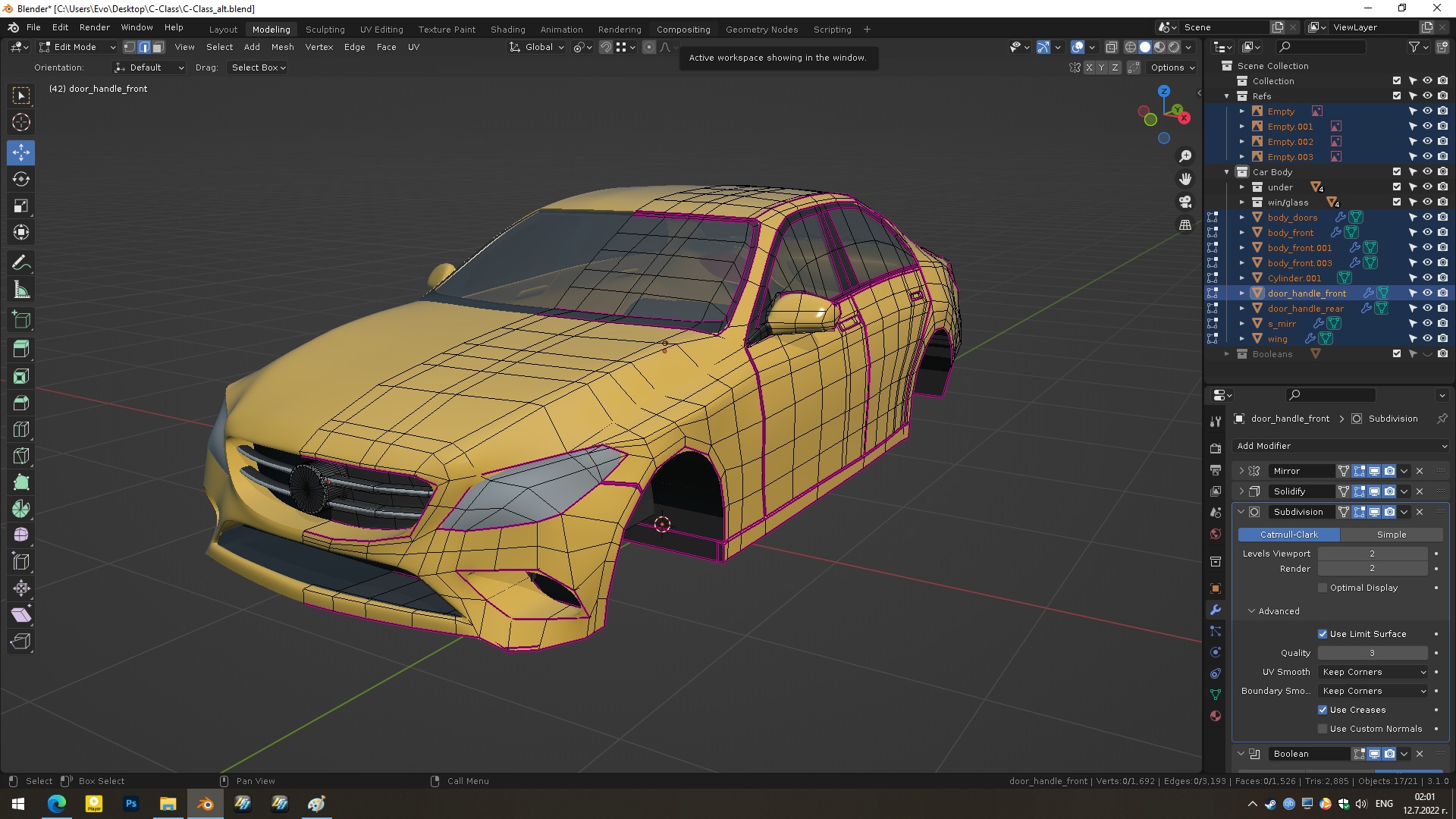Remove the Solidify modifier
1456x819 pixels.
click(1420, 491)
